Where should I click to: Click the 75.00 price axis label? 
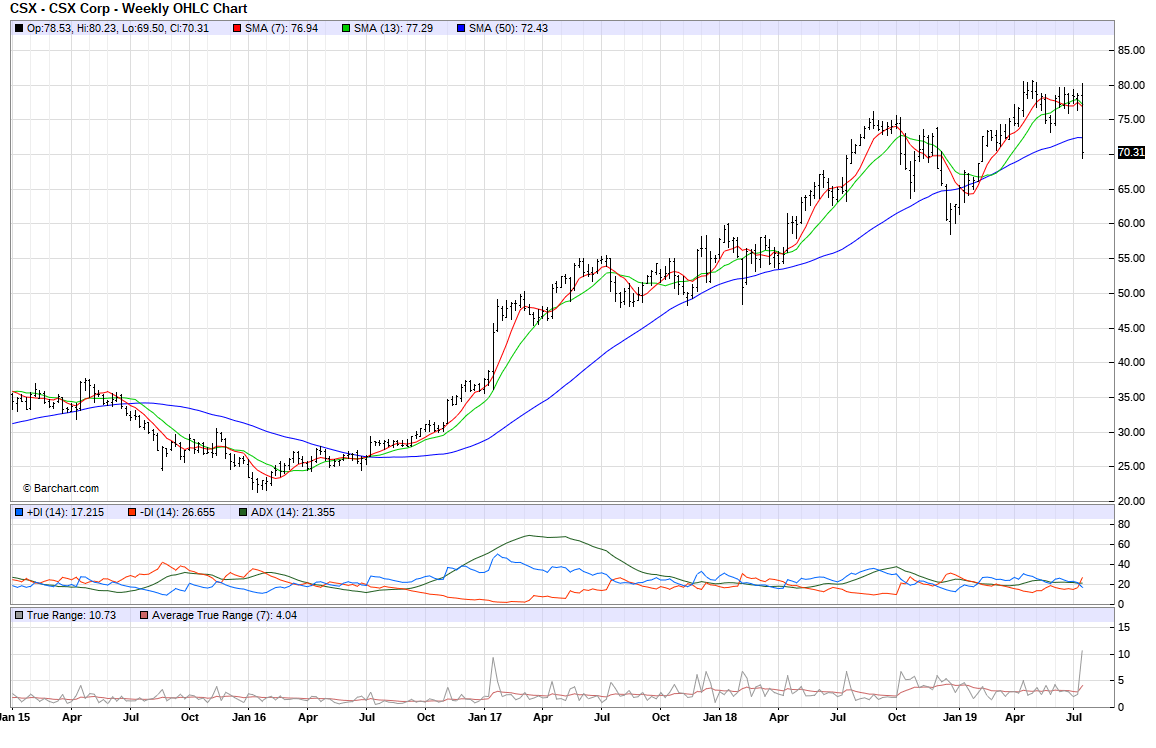[x=1131, y=119]
